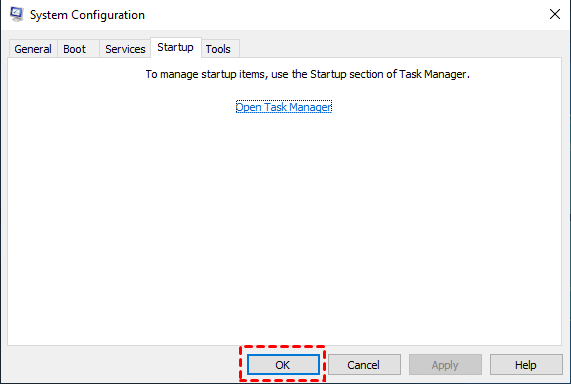Dismiss the dialog without saving using Cancel
This screenshot has width=571, height=384.
click(364, 364)
